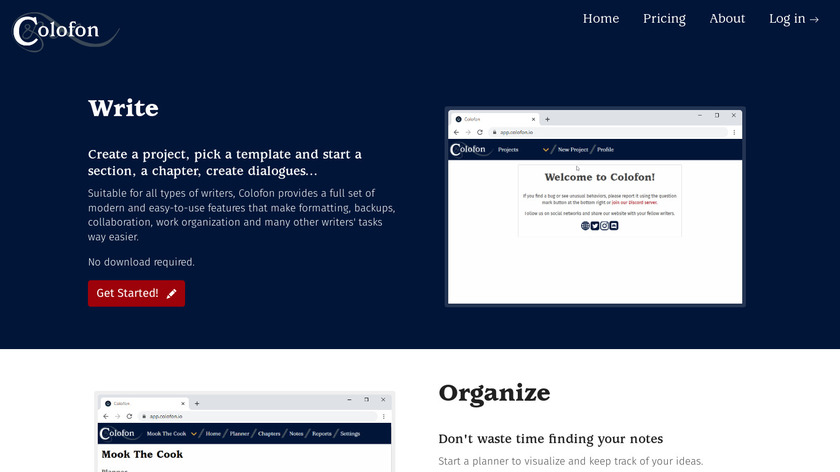
Task: Click the Get Started! button
Action: pyautogui.click(x=137, y=294)
